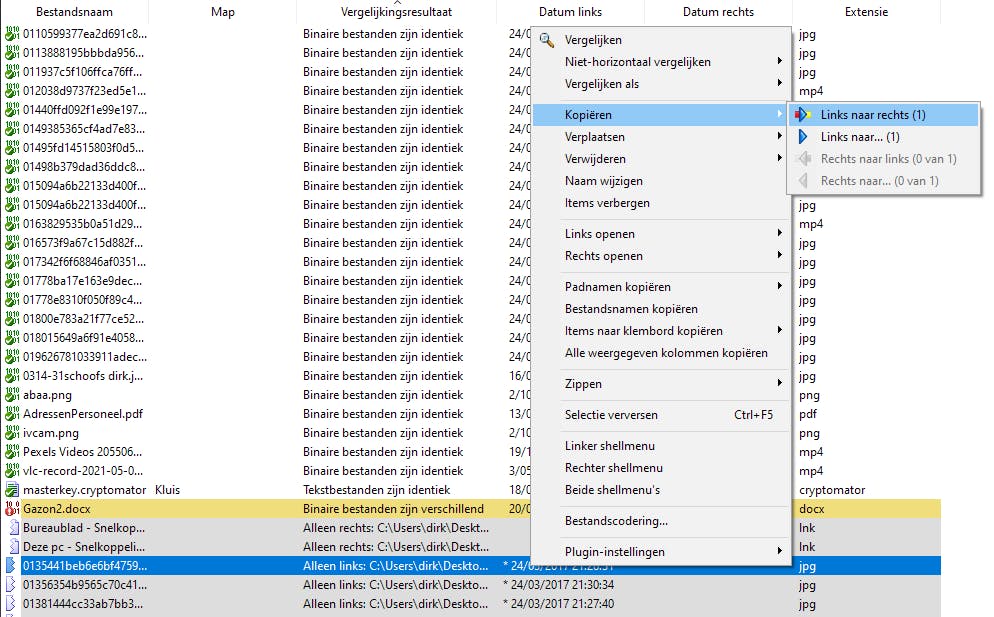
Task: Expand the Plugin-instellingen submenu arrow
Action: point(779,551)
